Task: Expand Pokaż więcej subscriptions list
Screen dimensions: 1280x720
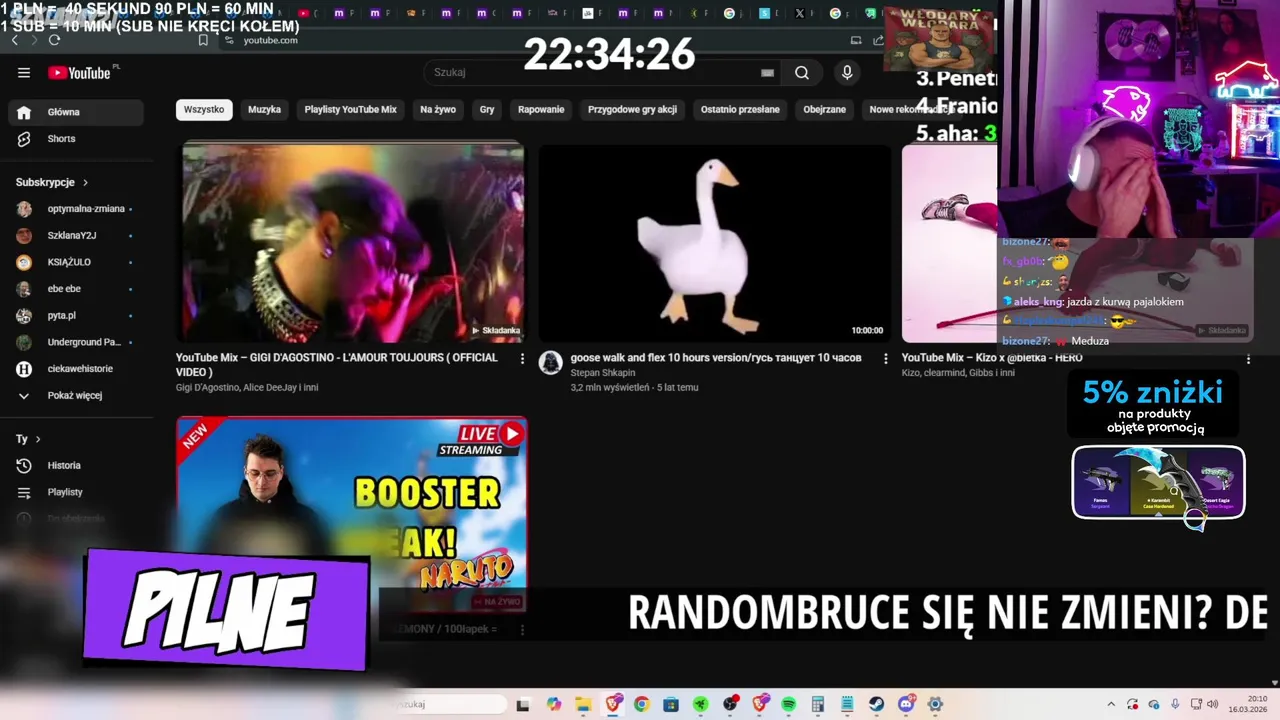Action: click(x=76, y=395)
